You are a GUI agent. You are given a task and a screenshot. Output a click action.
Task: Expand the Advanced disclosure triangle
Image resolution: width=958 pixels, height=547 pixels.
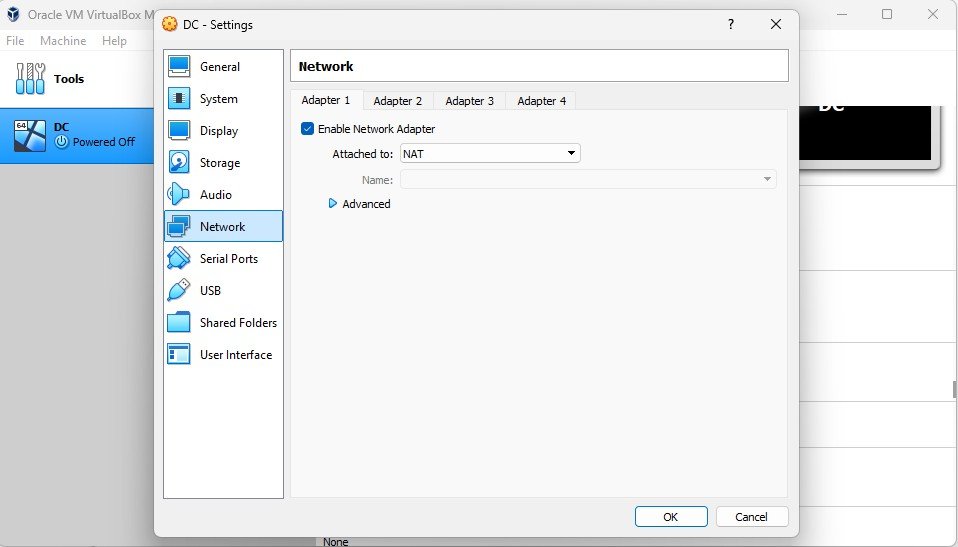click(x=332, y=204)
